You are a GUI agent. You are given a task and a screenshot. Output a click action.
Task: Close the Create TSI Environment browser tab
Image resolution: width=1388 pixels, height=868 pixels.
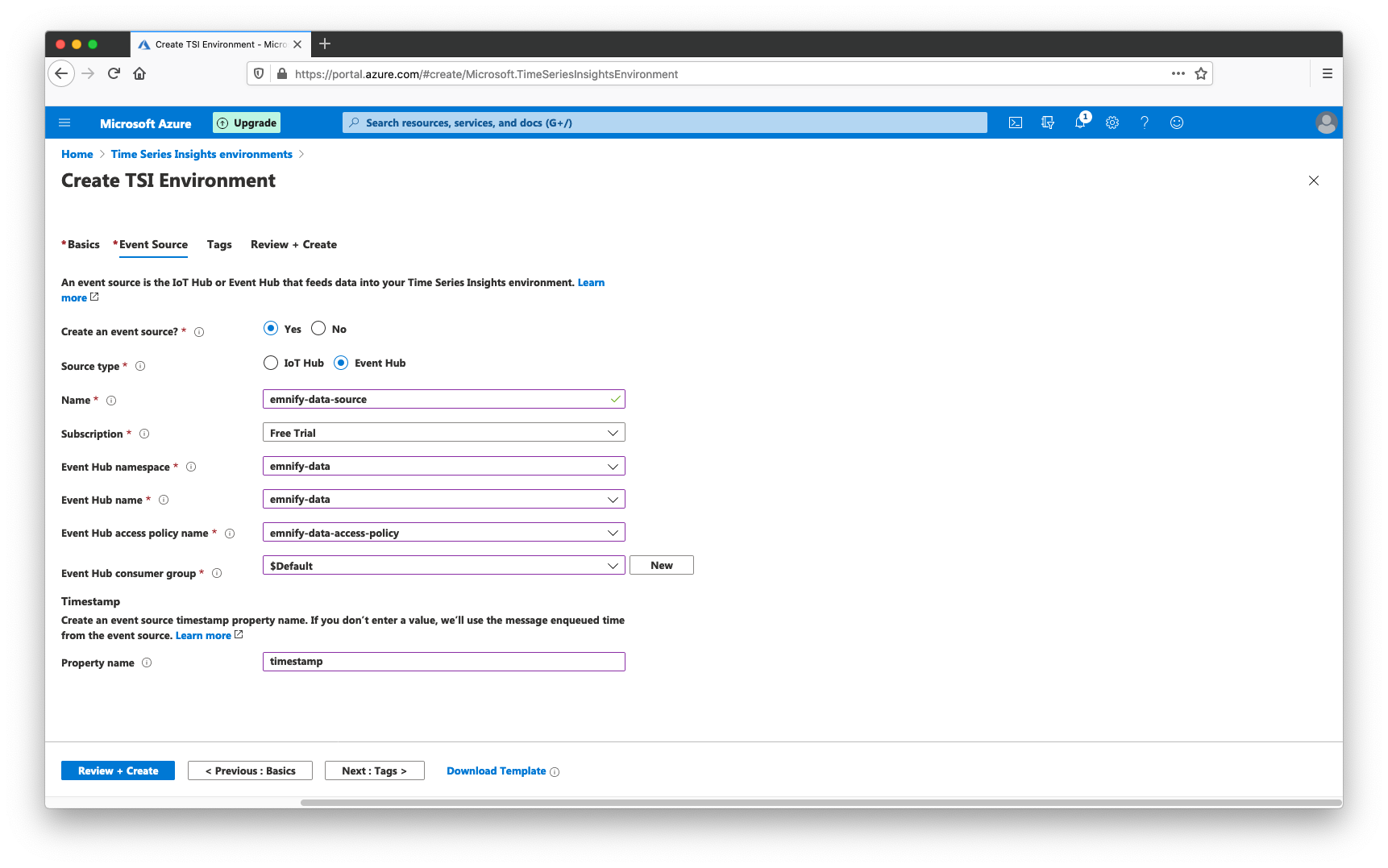(x=297, y=44)
